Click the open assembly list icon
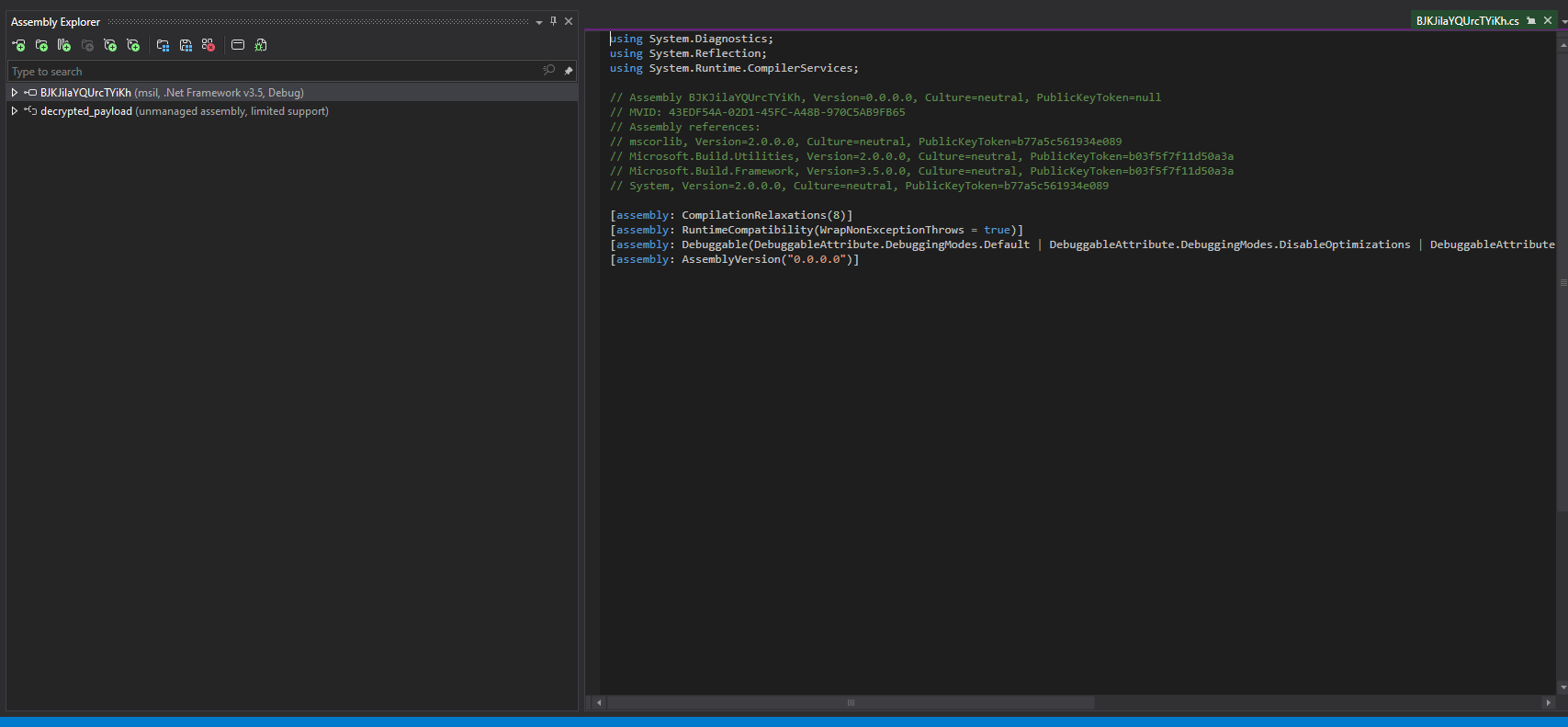 pyautogui.click(x=163, y=45)
